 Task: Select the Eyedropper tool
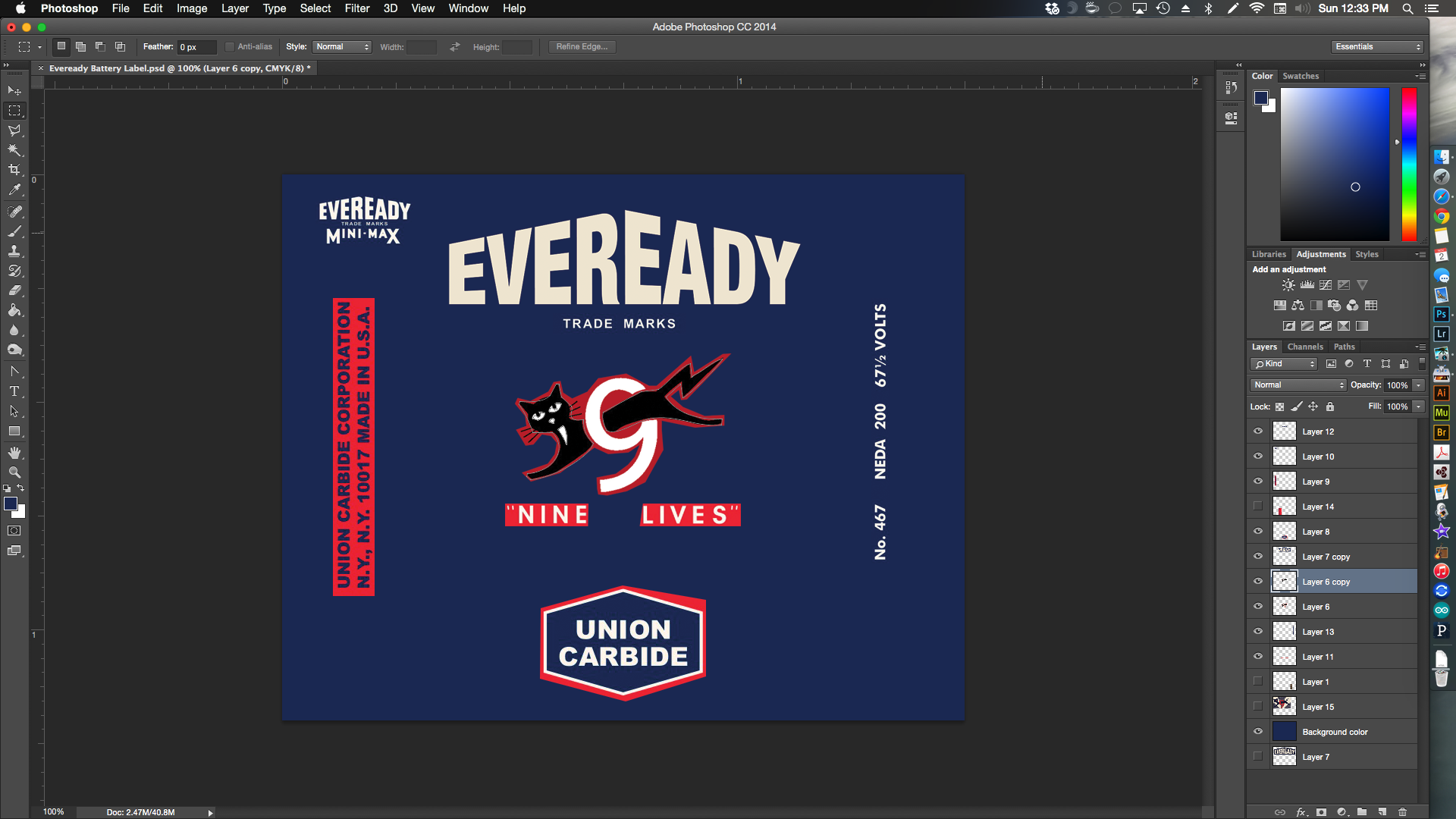tap(14, 190)
